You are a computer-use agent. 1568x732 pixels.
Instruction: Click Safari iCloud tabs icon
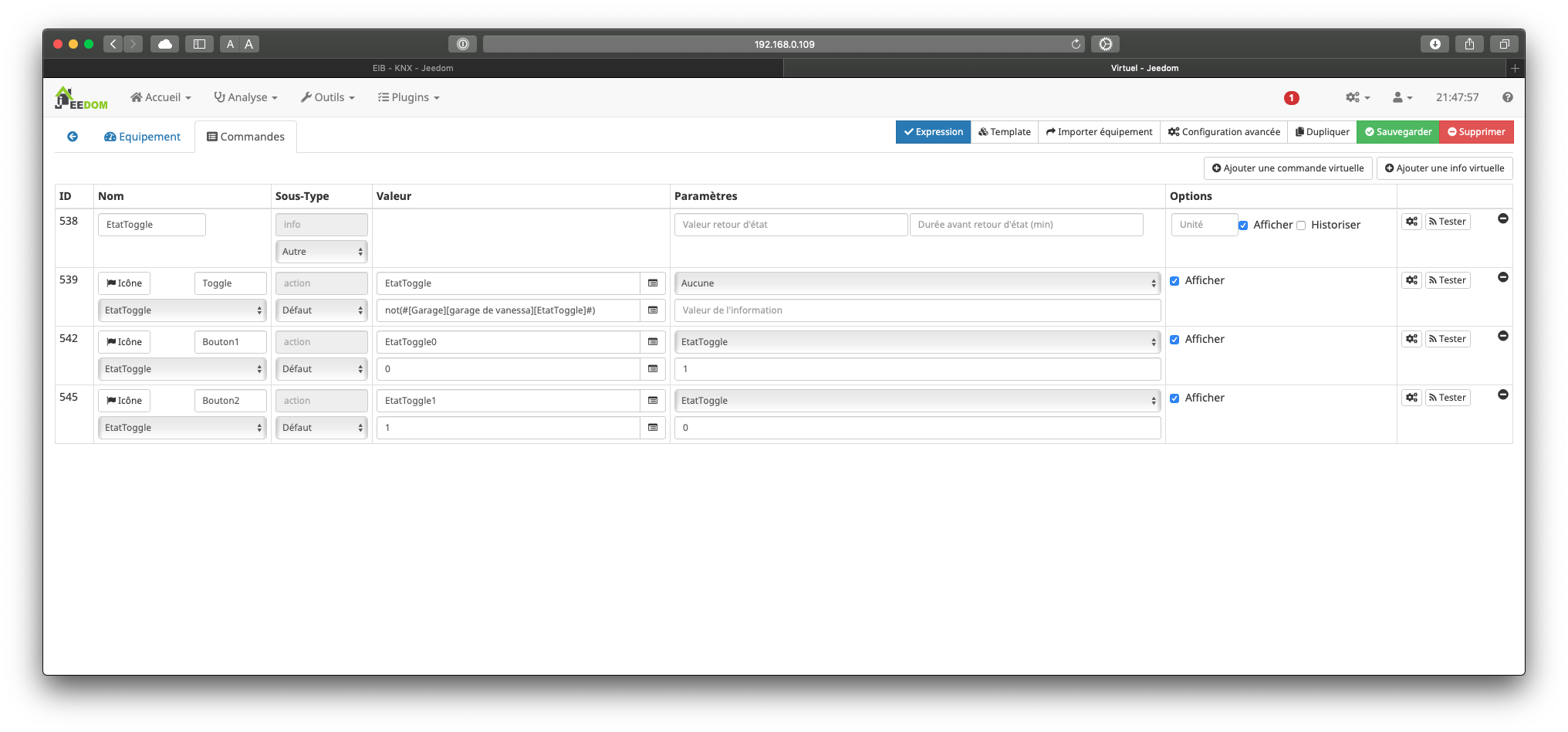click(x=165, y=44)
